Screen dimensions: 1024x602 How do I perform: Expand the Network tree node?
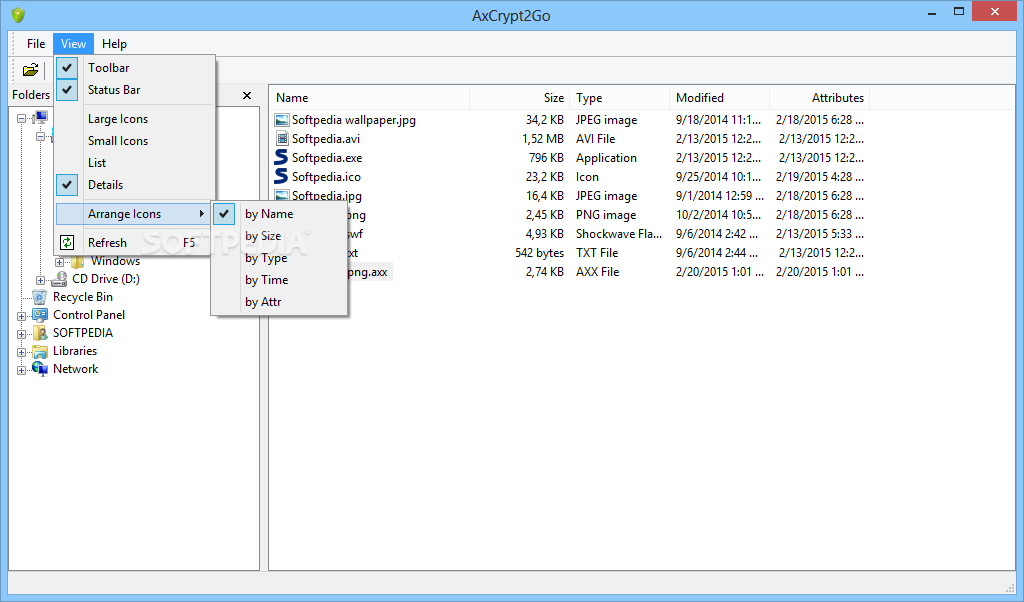(x=22, y=370)
